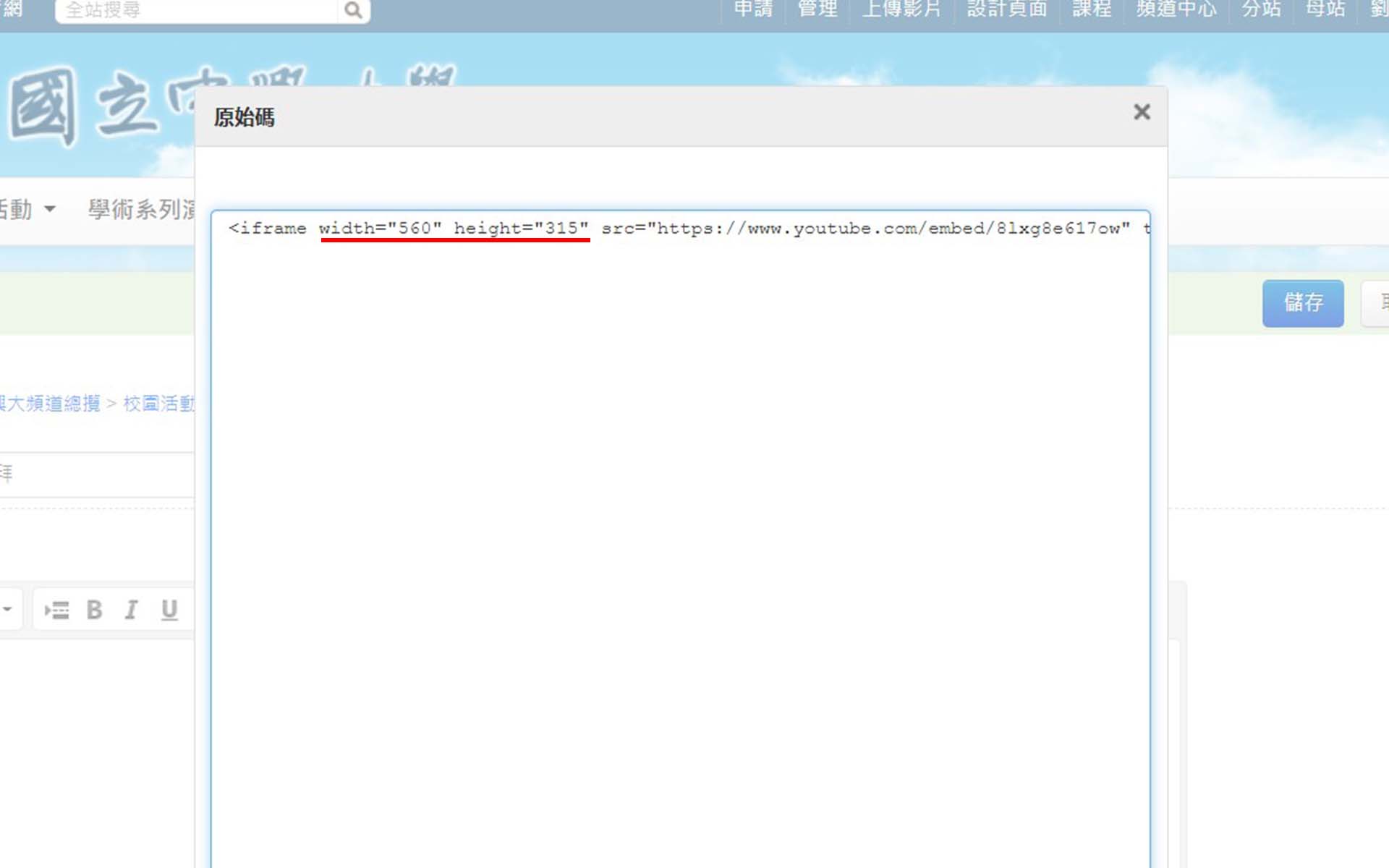Toggle Underline formatting in editor toolbar
1389x868 pixels.
click(169, 610)
